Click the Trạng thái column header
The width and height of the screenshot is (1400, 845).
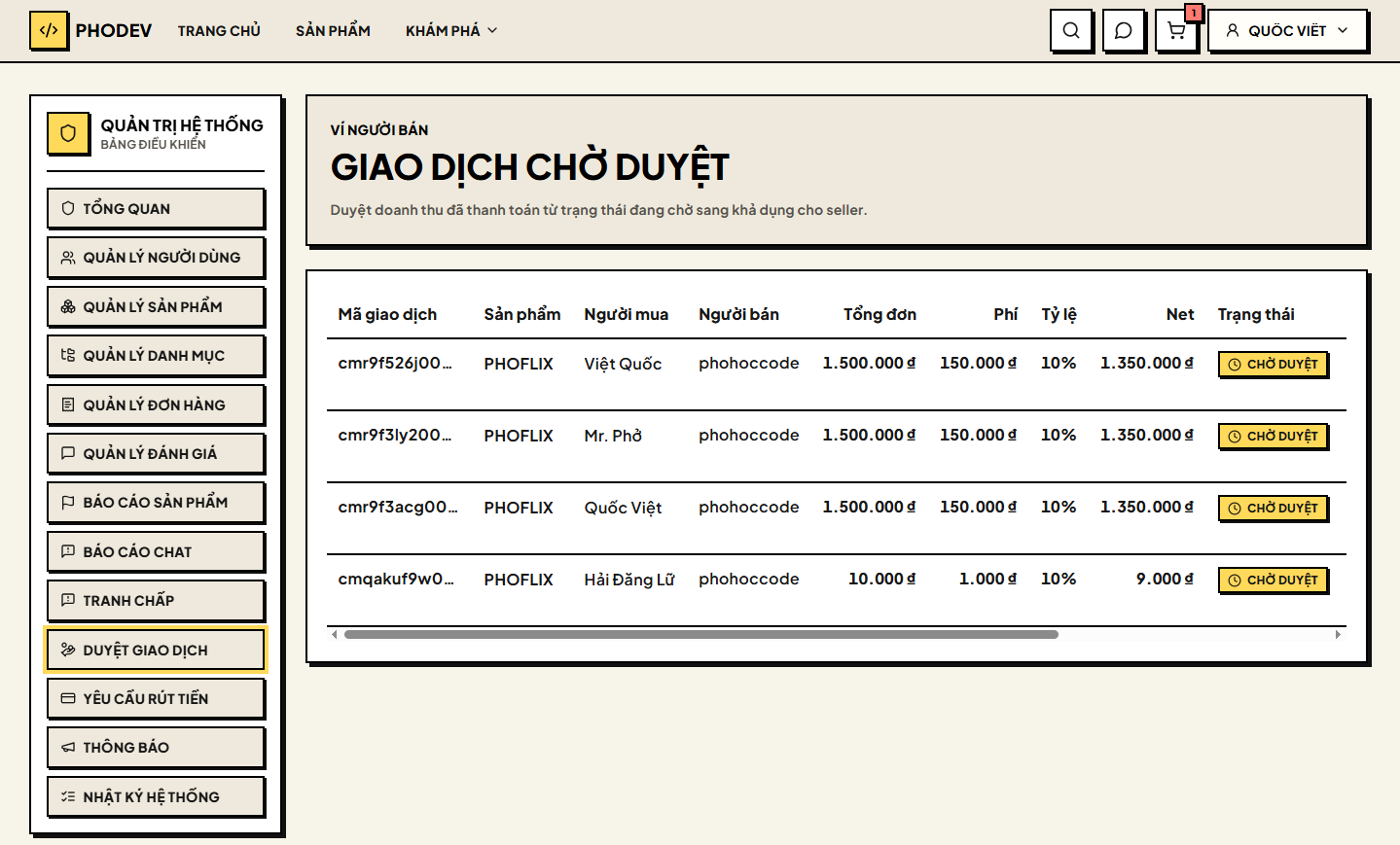pos(1256,314)
